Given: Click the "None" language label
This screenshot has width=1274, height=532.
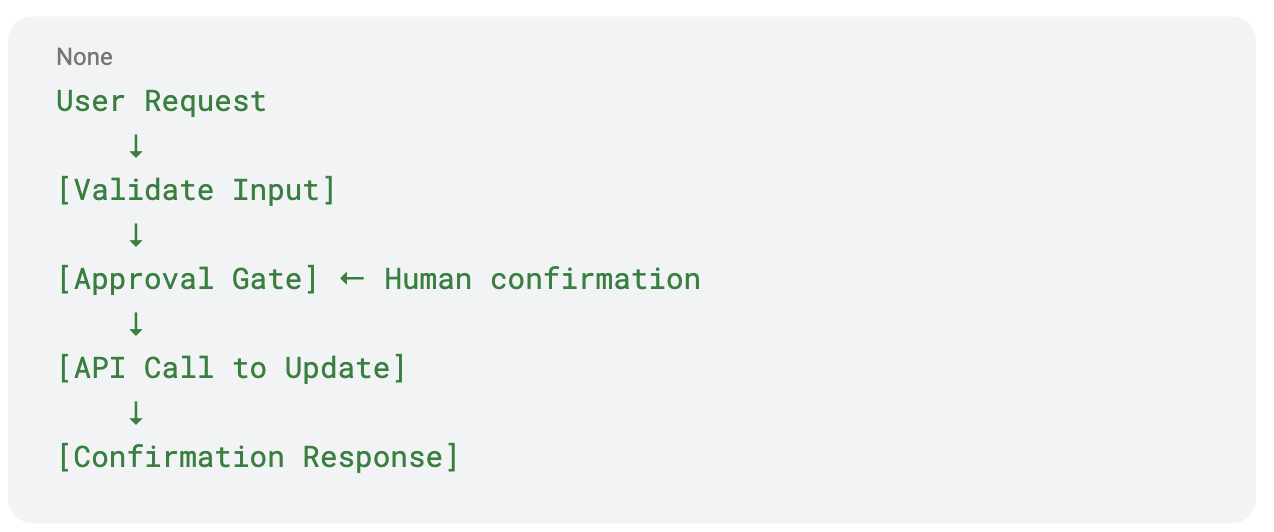Looking at the screenshot, I should pyautogui.click(x=84, y=57).
